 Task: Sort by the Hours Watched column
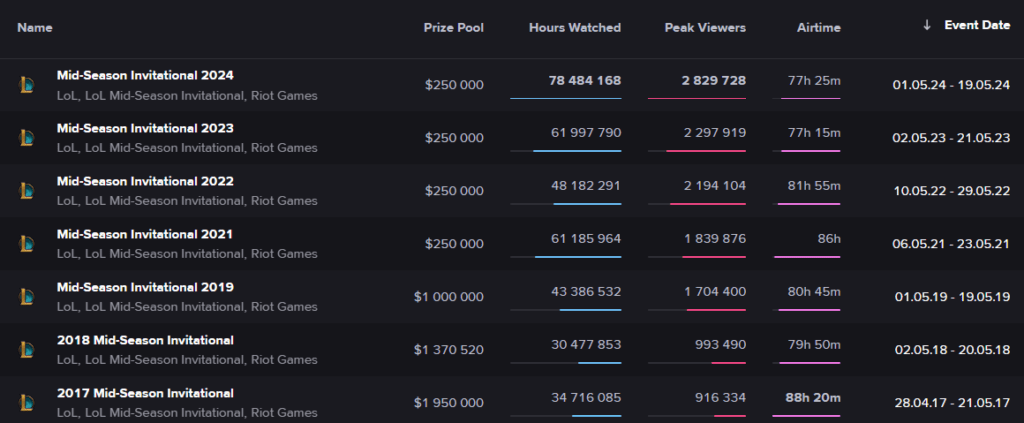point(574,28)
